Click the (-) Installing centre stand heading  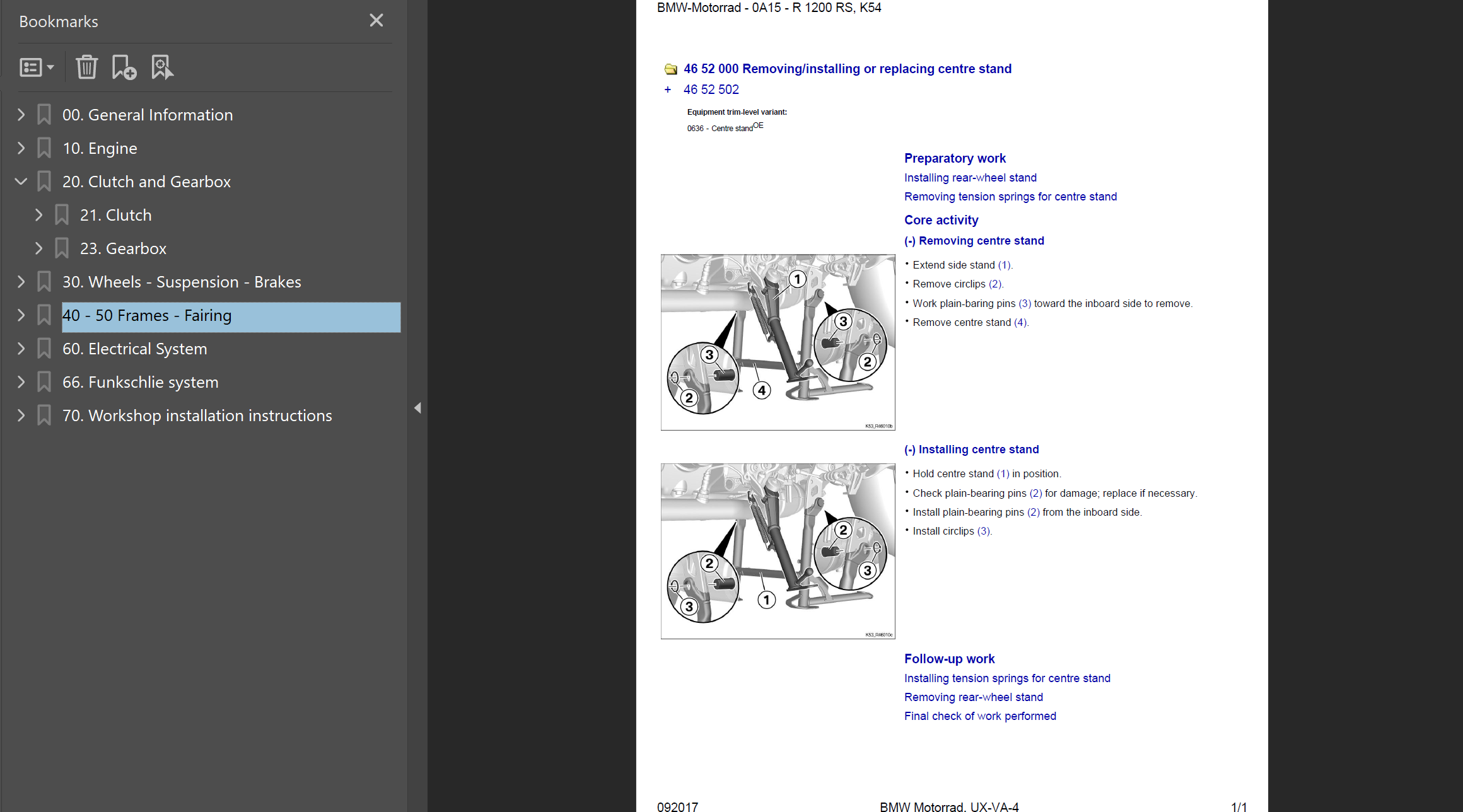(972, 449)
